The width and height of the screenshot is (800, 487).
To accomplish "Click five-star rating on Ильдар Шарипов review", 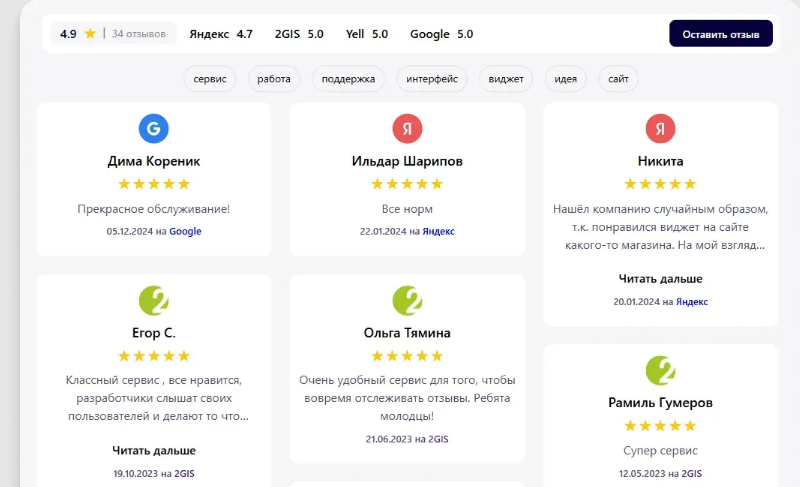I will pos(407,184).
